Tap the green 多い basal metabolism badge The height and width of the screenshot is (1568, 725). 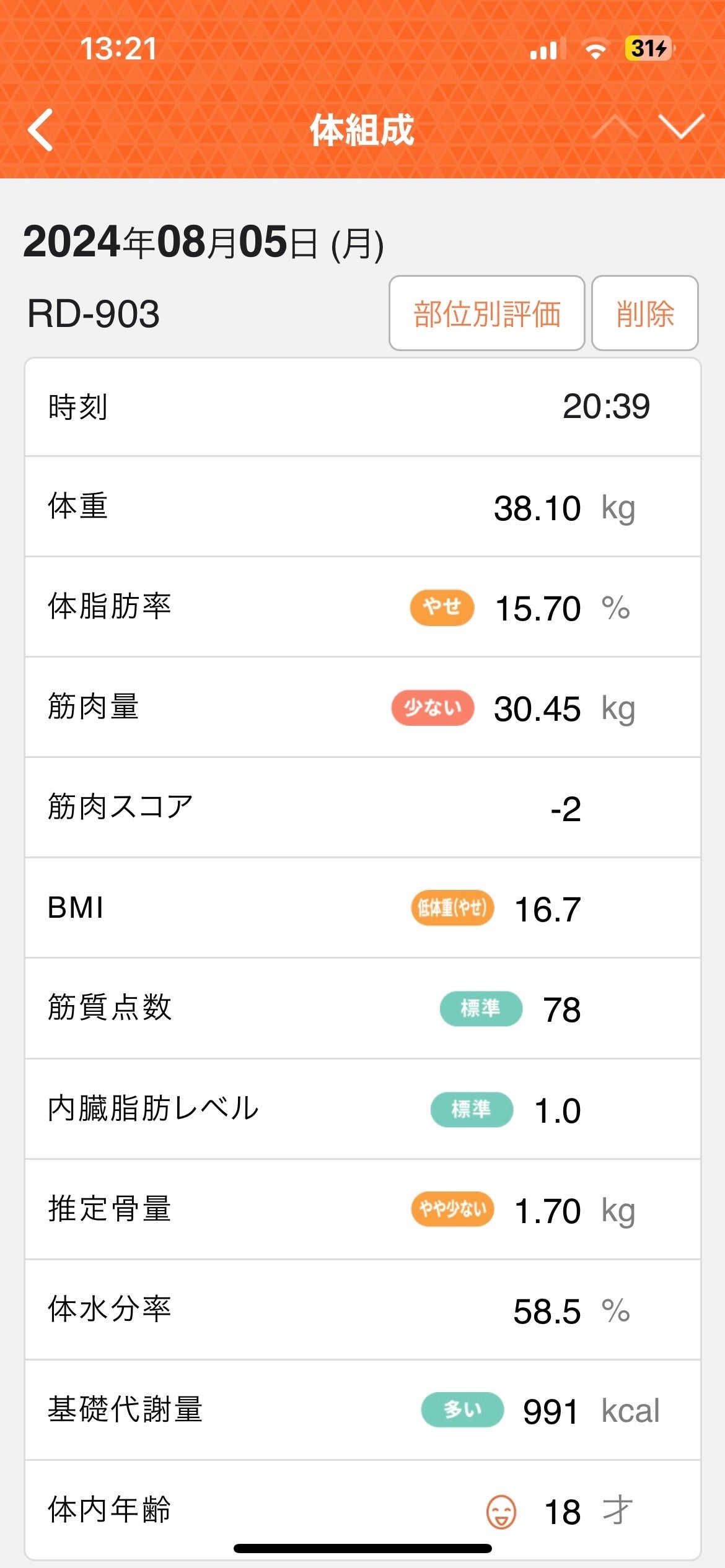click(462, 1410)
